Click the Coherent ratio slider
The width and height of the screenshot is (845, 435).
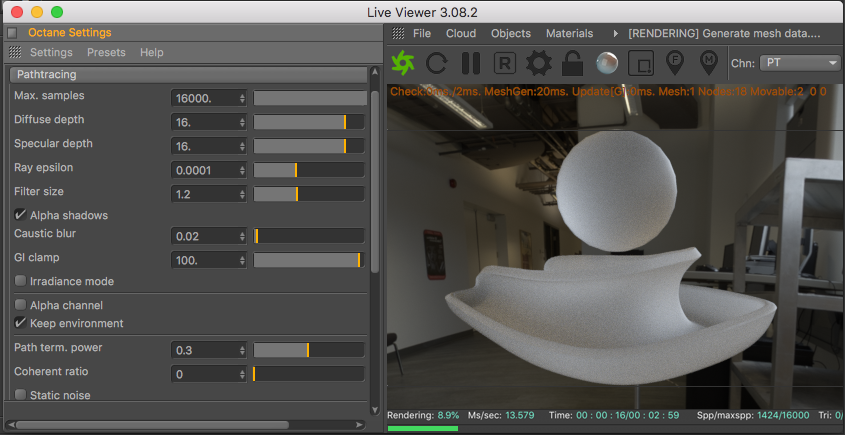(309, 374)
